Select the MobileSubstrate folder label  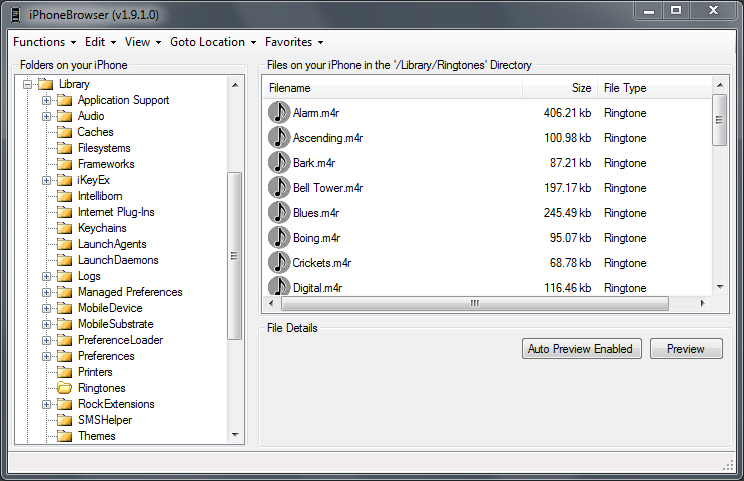pos(116,324)
